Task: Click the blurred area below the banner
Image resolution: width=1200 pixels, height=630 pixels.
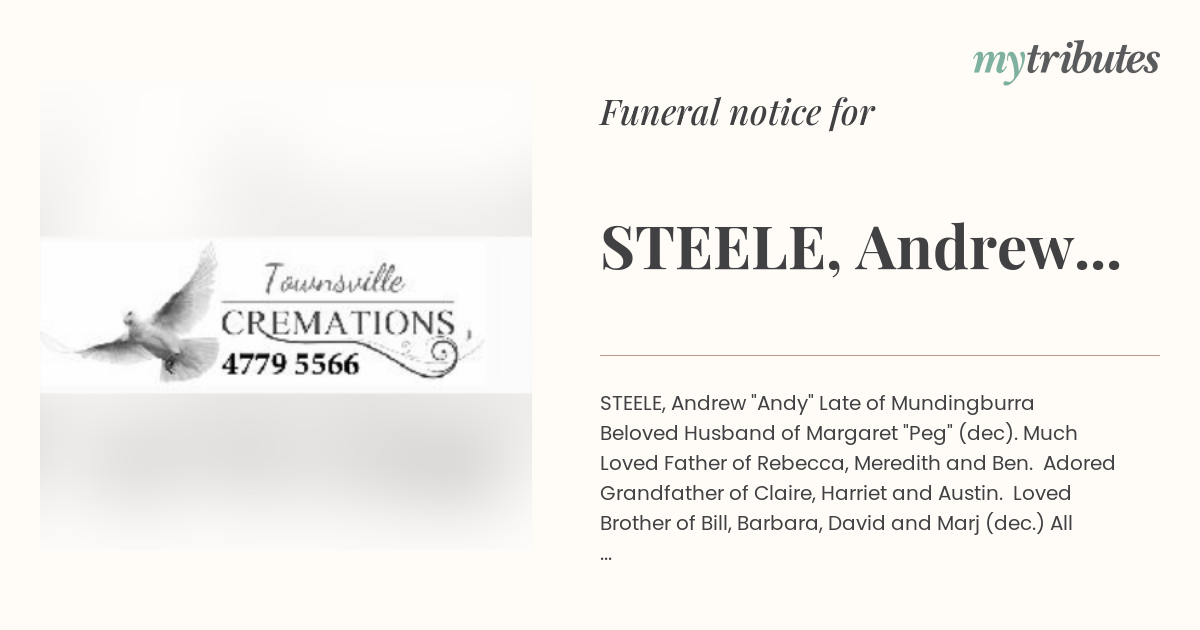Action: click(x=286, y=471)
